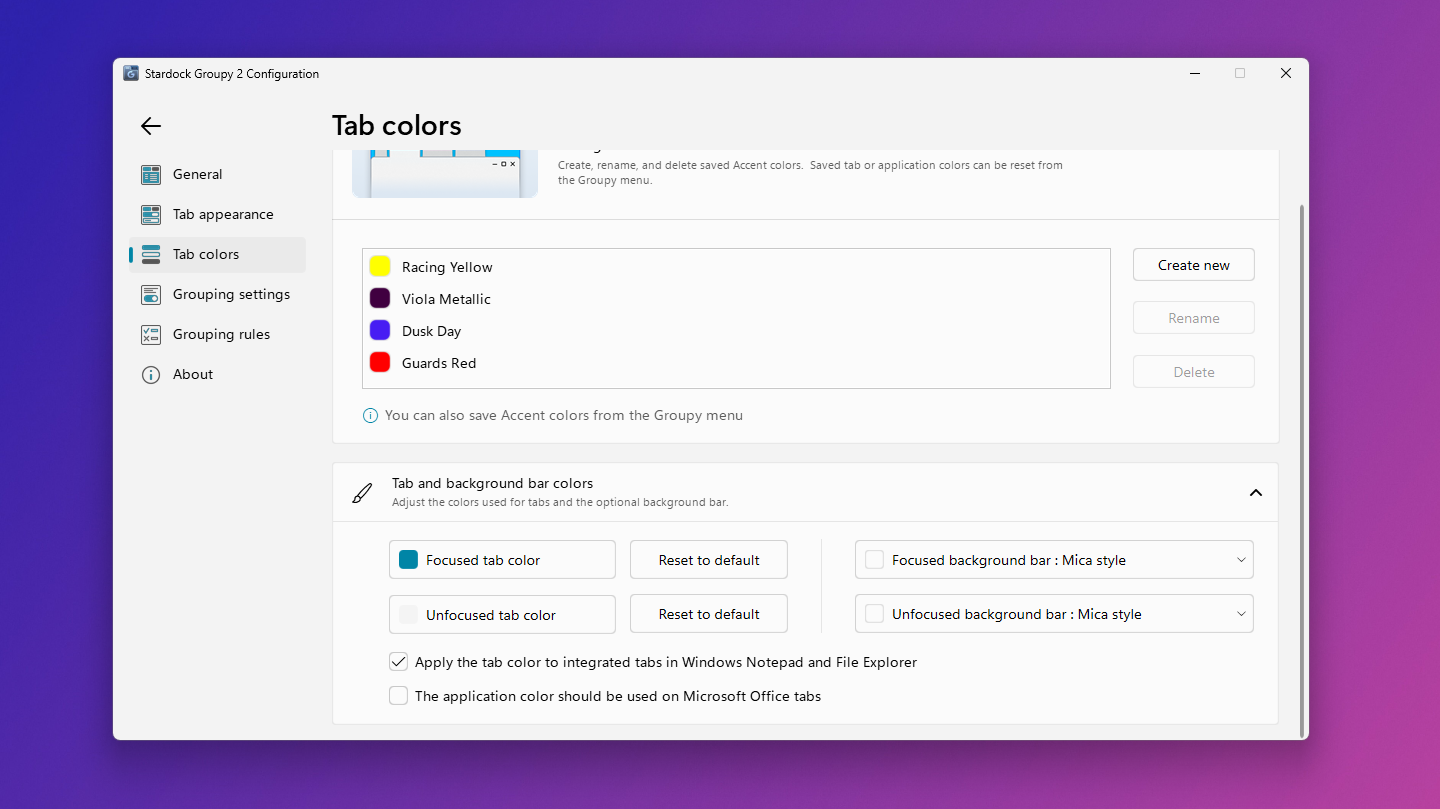Go to Tab appearance settings
1440x809 pixels.
click(x=218, y=215)
